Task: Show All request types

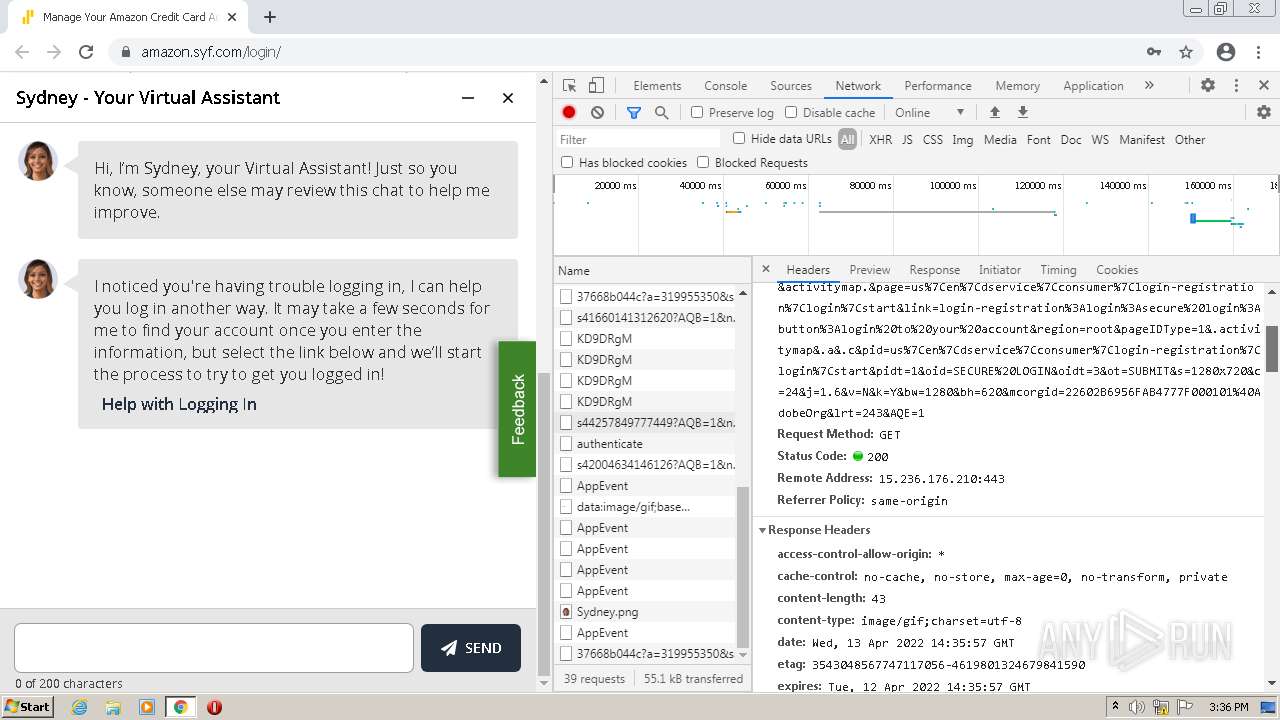Action: [847, 140]
